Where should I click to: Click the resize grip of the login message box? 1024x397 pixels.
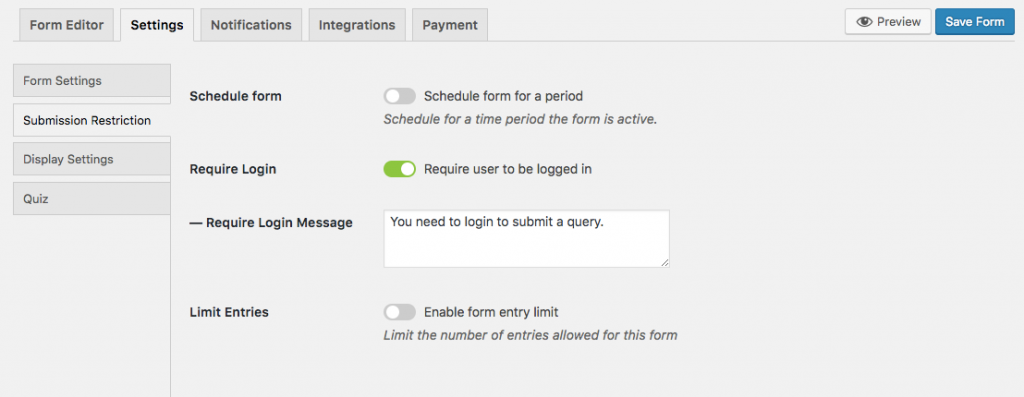coord(664,262)
